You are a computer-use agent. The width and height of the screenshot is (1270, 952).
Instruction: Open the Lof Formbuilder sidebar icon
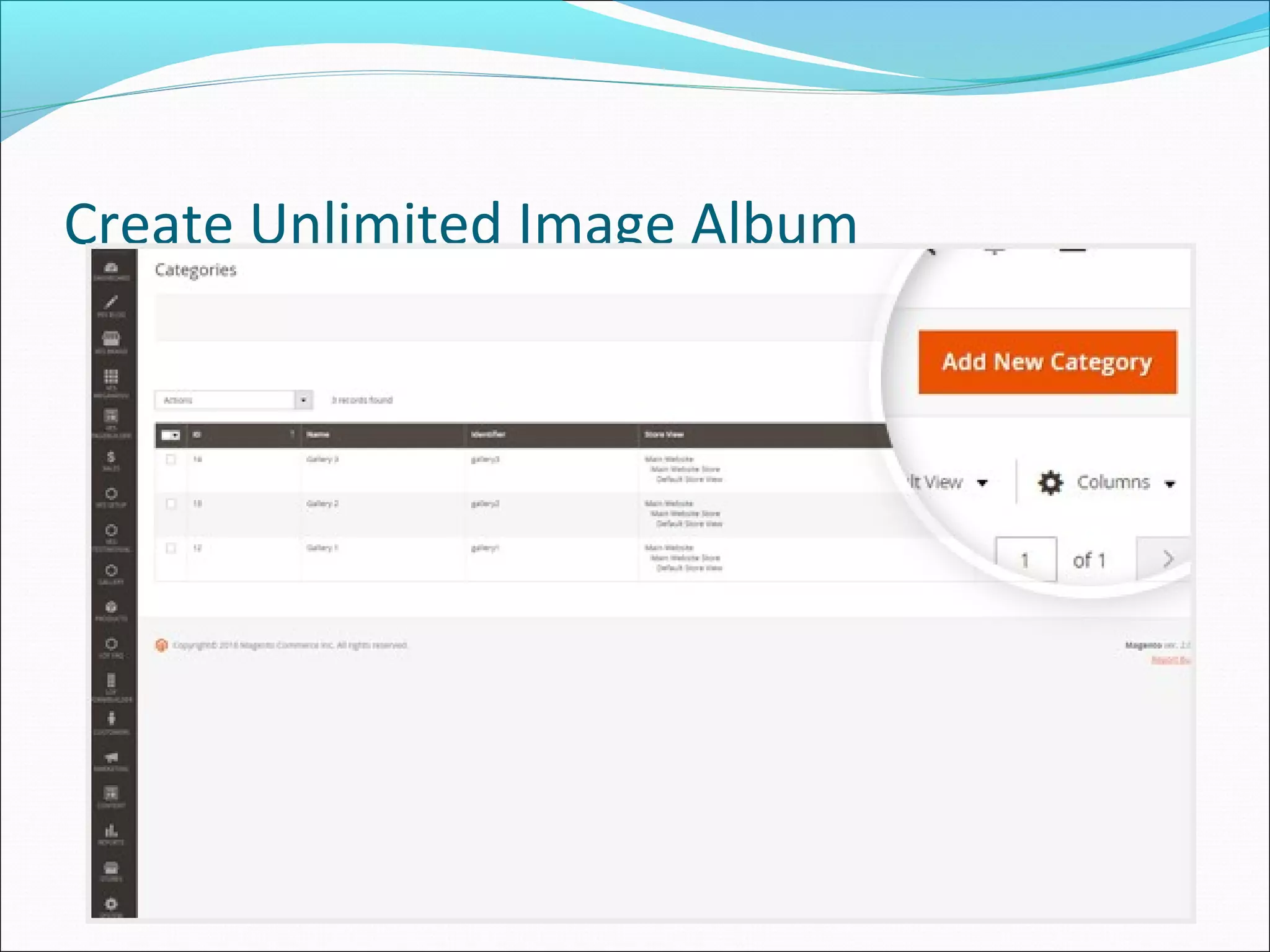pyautogui.click(x=112, y=688)
